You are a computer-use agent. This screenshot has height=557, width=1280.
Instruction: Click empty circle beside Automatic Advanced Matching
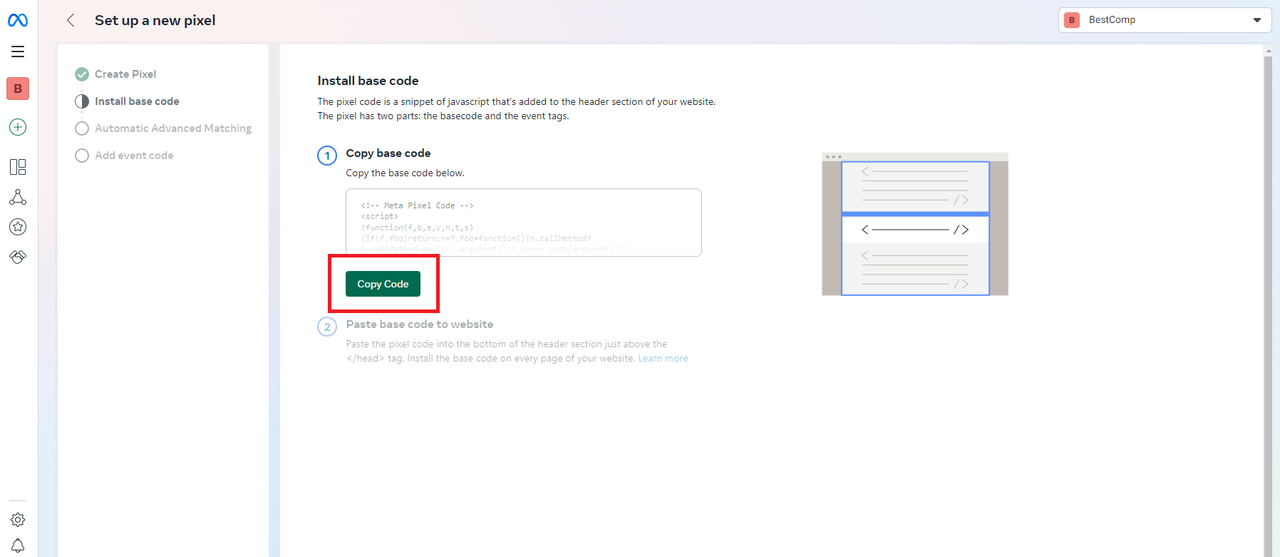(x=82, y=128)
